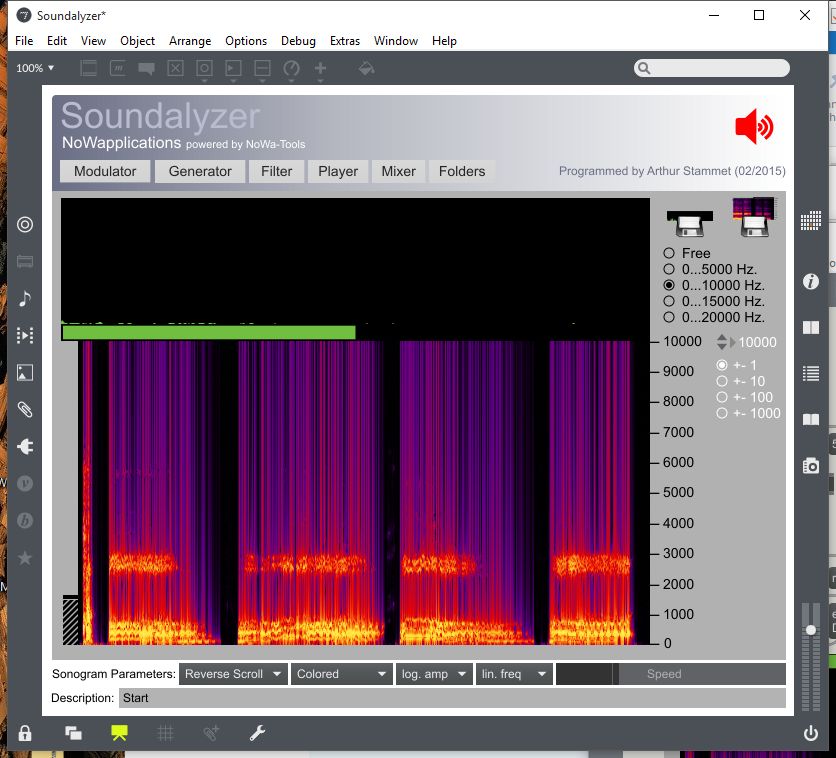The image size is (836, 758).
Task: Open the Snippets paperclip in left sidebar
Action: (25, 409)
